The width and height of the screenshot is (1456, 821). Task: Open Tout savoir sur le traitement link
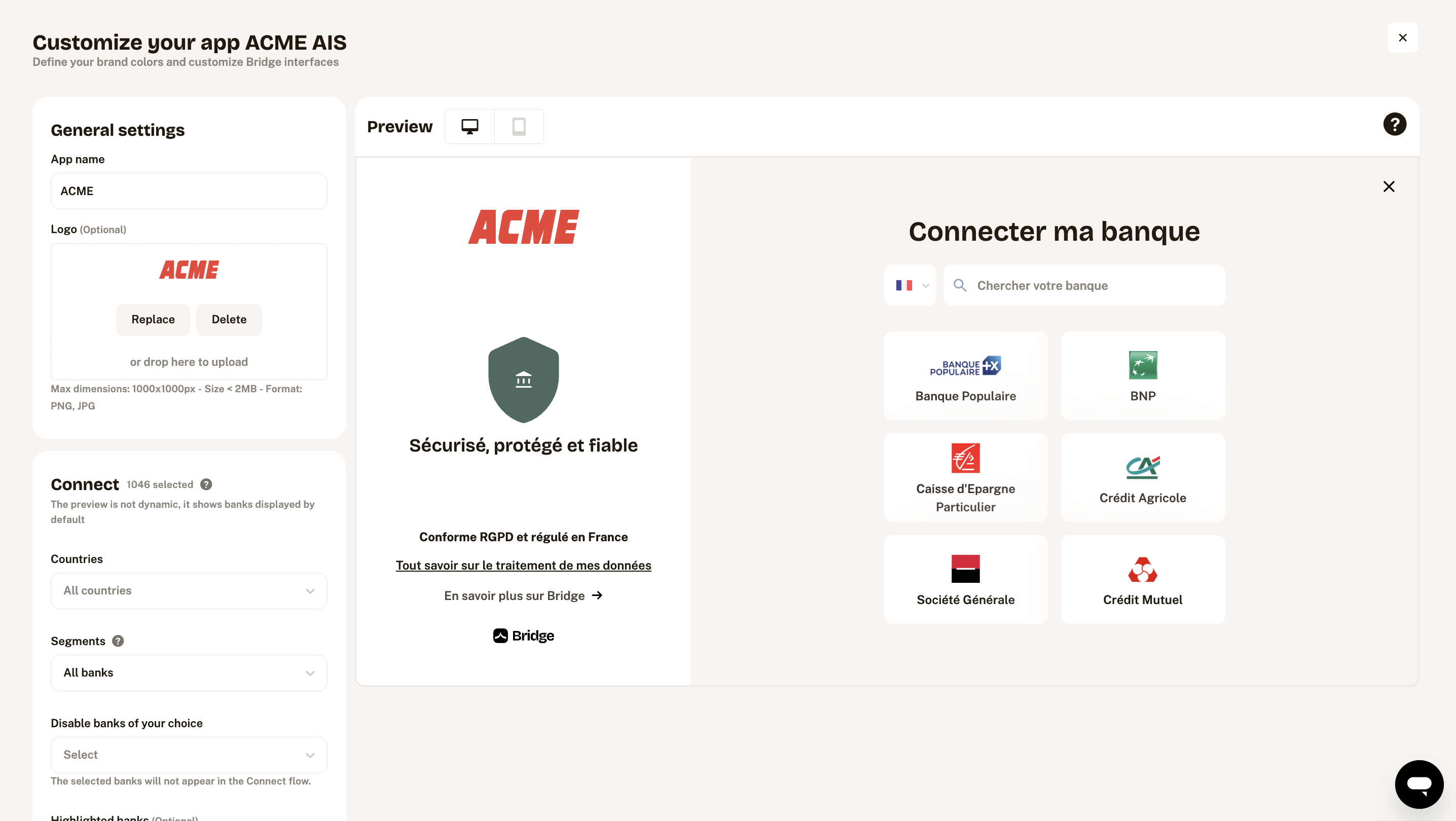pos(523,565)
